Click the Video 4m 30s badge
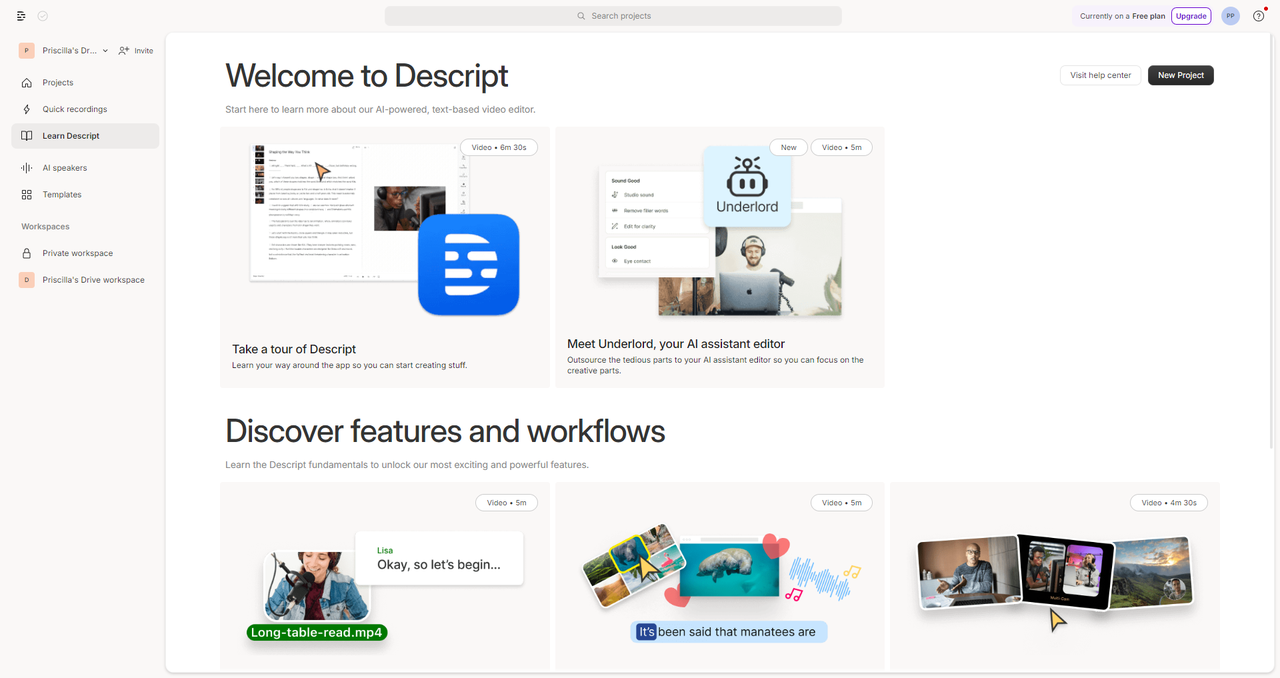This screenshot has height=678, width=1280. 1169,503
